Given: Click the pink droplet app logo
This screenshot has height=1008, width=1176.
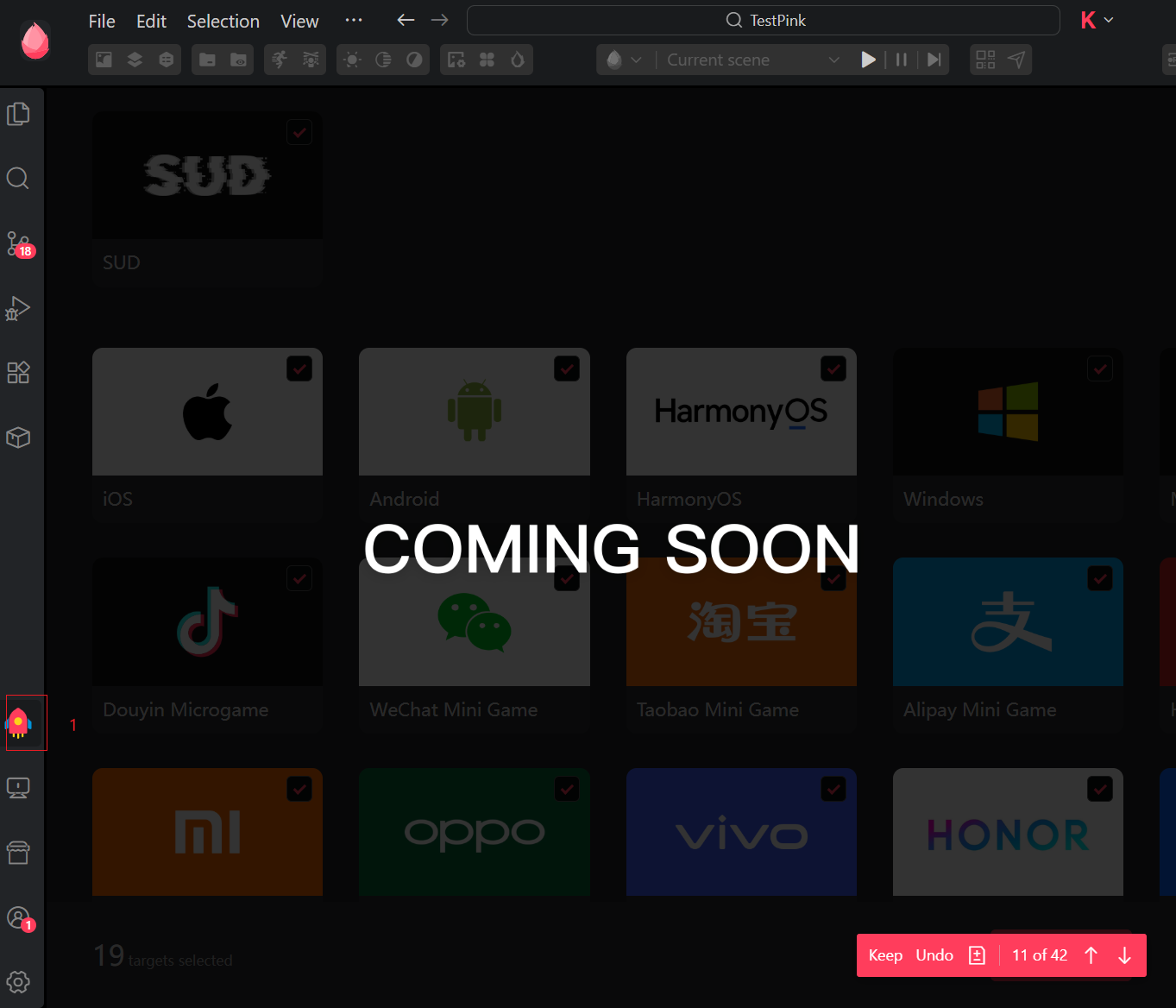Looking at the screenshot, I should pyautogui.click(x=35, y=41).
